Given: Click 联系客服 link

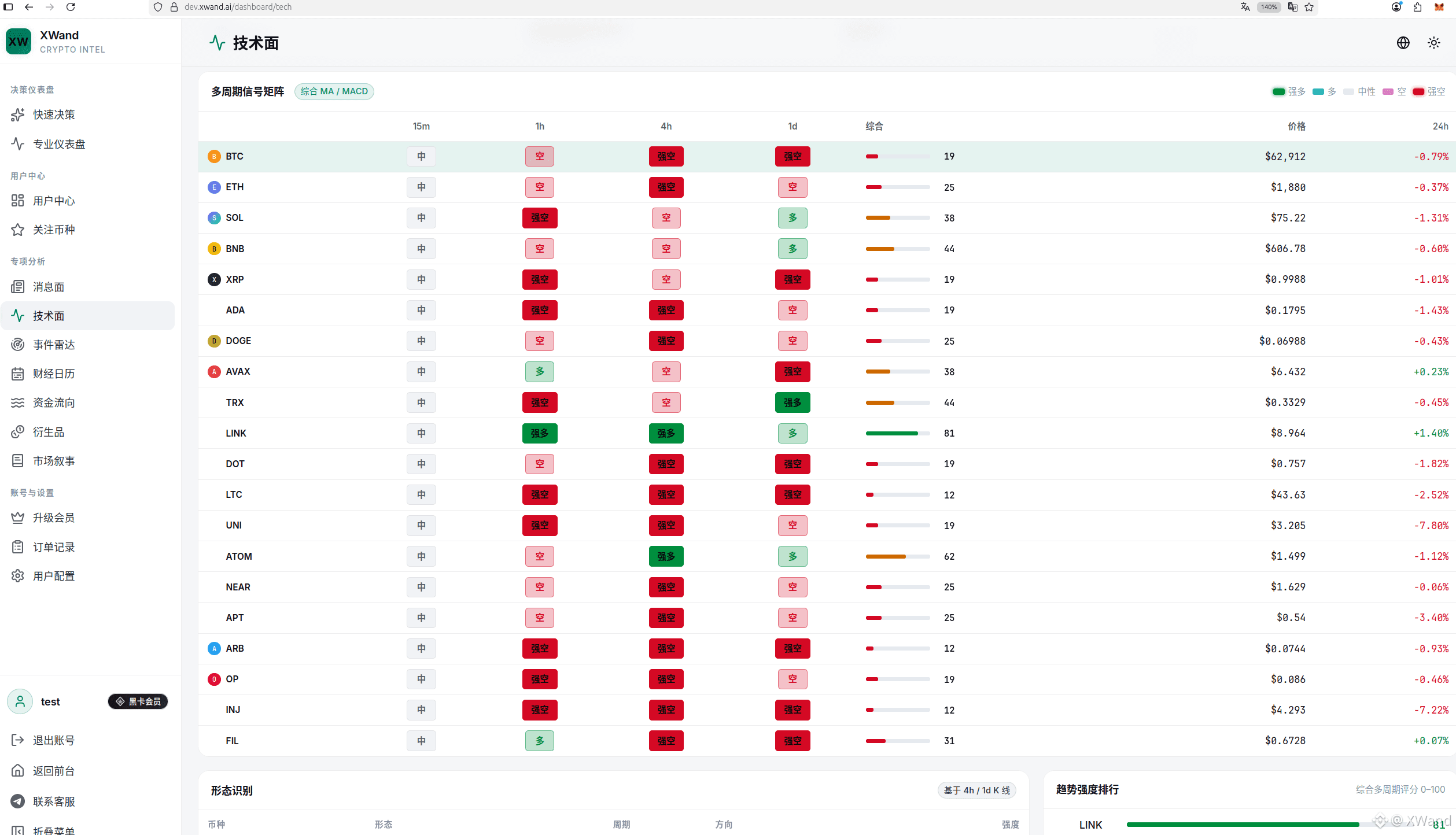Looking at the screenshot, I should (54, 801).
